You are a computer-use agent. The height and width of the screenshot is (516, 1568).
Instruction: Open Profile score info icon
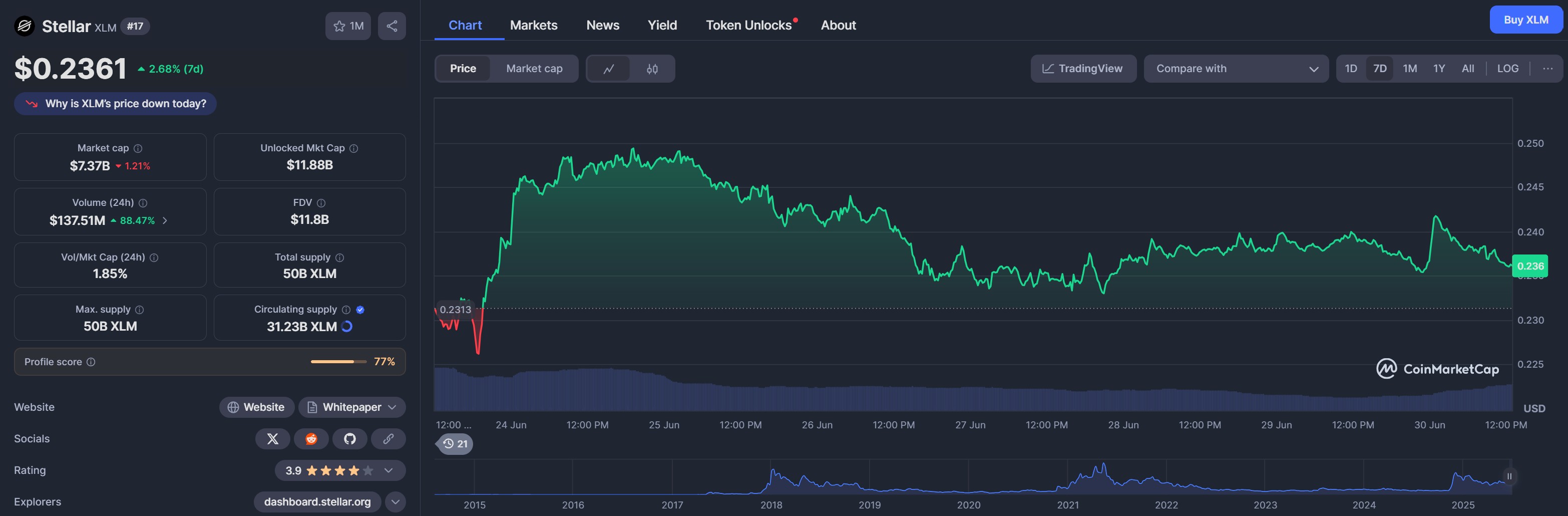pos(91,362)
